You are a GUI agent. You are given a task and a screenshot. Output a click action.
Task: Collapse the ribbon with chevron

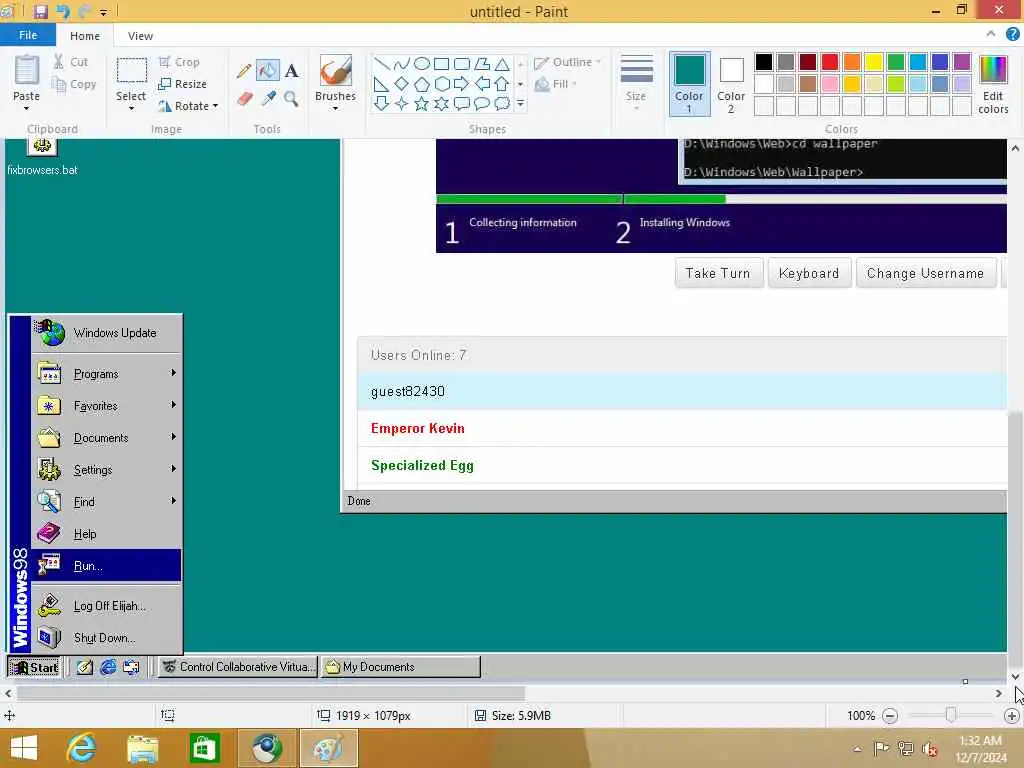tap(991, 34)
